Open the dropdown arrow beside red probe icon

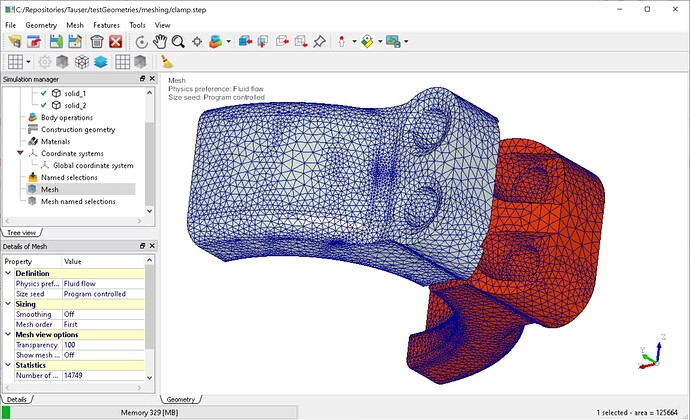click(x=354, y=42)
